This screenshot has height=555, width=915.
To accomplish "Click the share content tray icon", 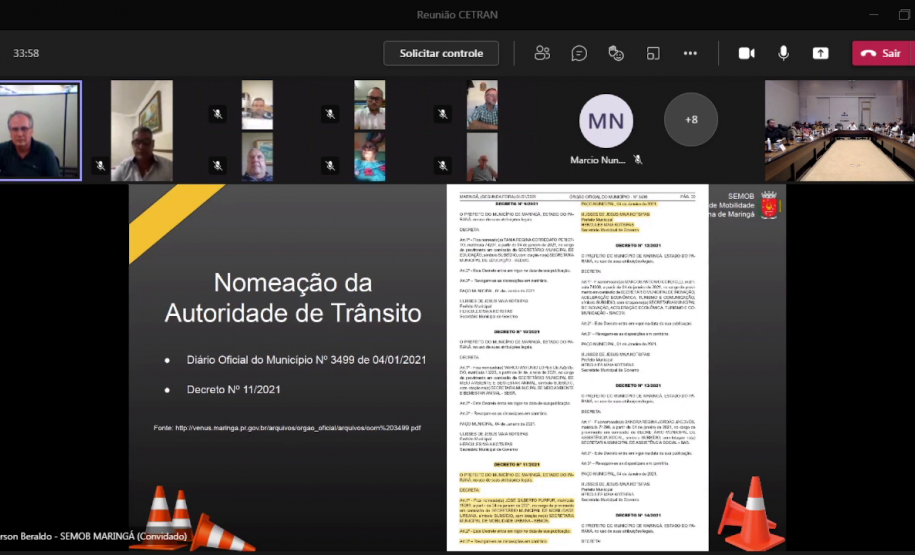I will pos(820,53).
